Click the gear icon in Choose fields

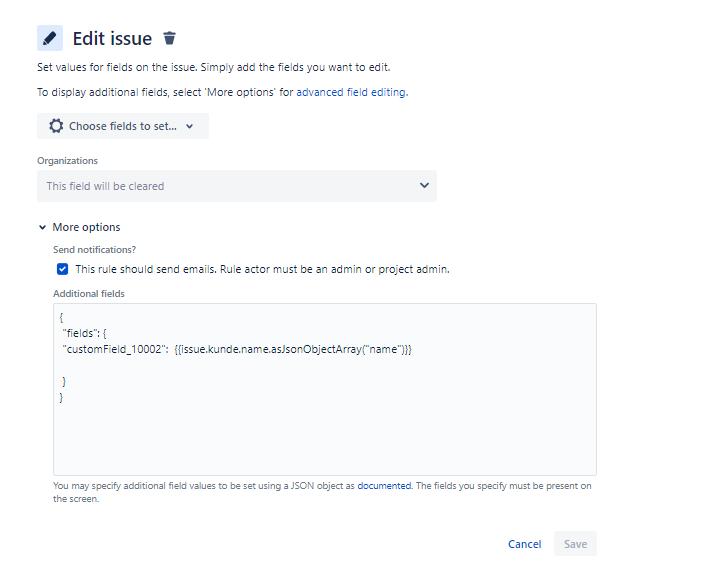(x=56, y=126)
